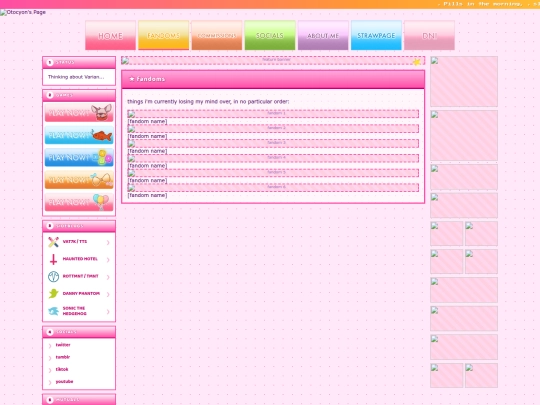Click the chevron beside twitter
This screenshot has width=540, height=405.
tap(50, 346)
